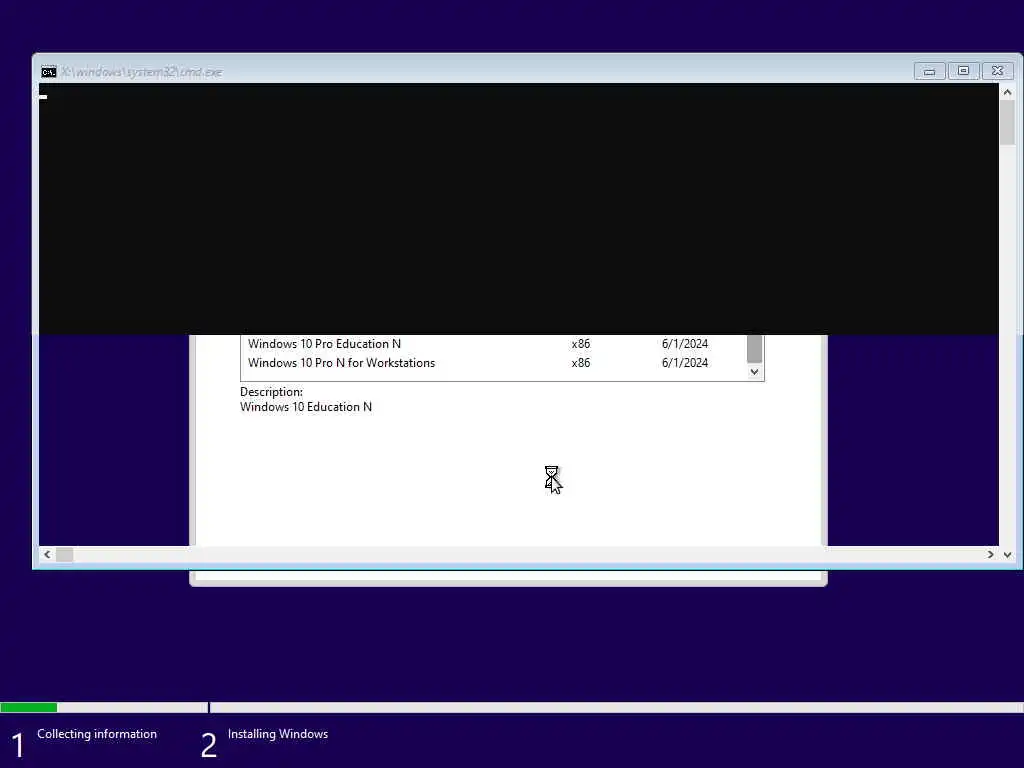
Task: Click cmd vertical scrollbar up arrow
Action: [x=1007, y=92]
